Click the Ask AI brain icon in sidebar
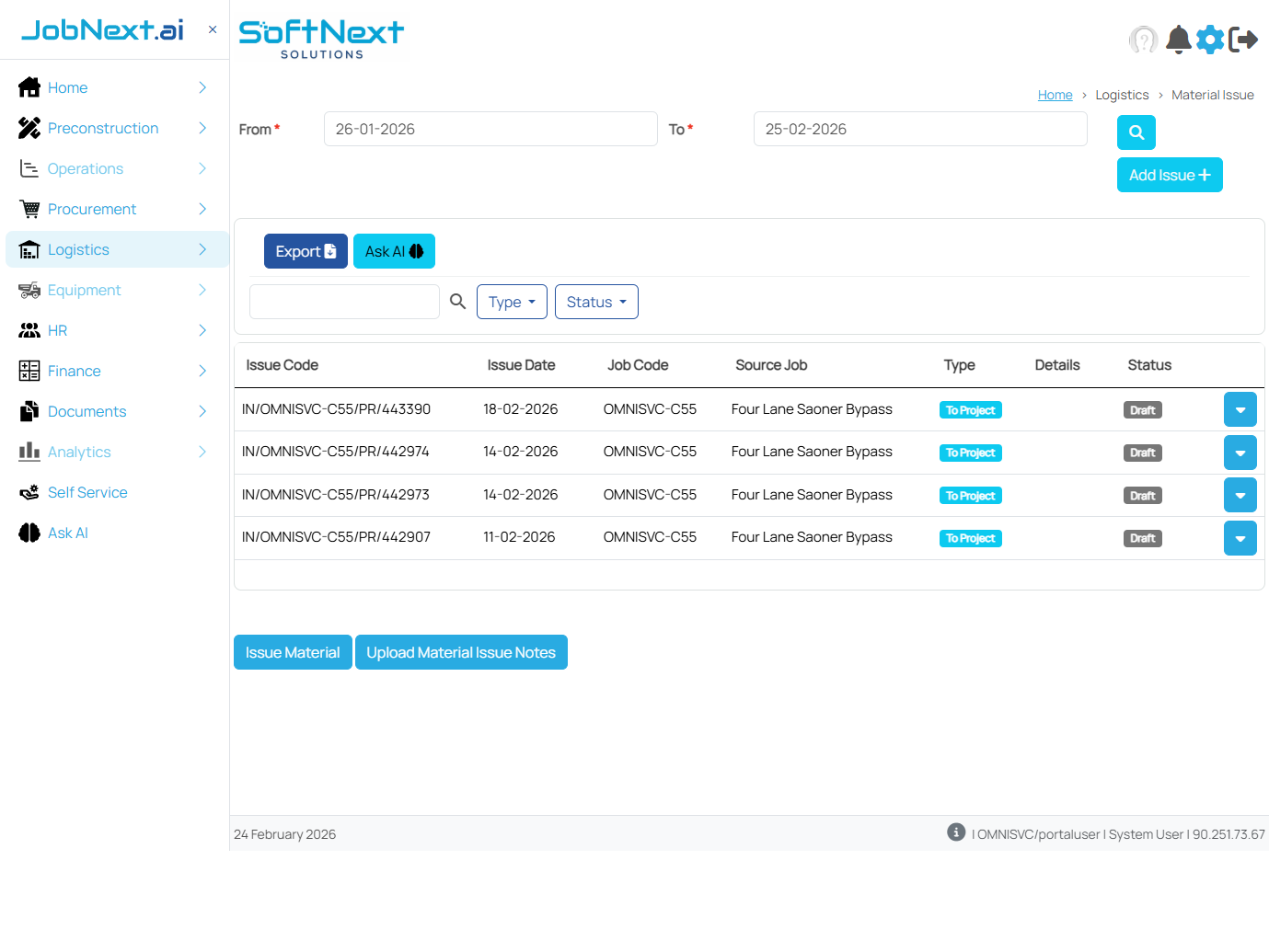Image resolution: width=1269 pixels, height=952 pixels. [x=29, y=533]
